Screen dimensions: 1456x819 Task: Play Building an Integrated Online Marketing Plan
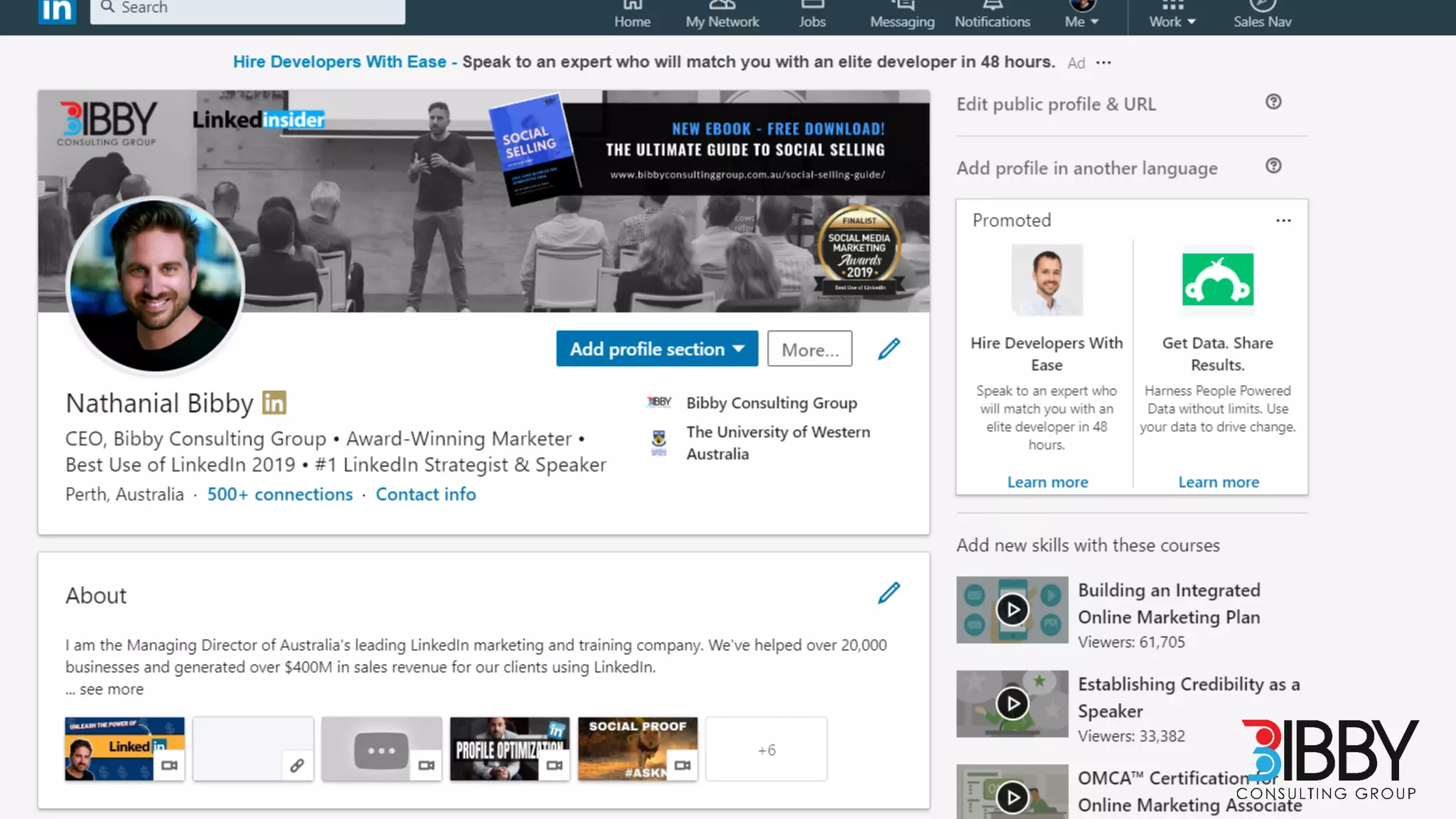coord(1012,609)
